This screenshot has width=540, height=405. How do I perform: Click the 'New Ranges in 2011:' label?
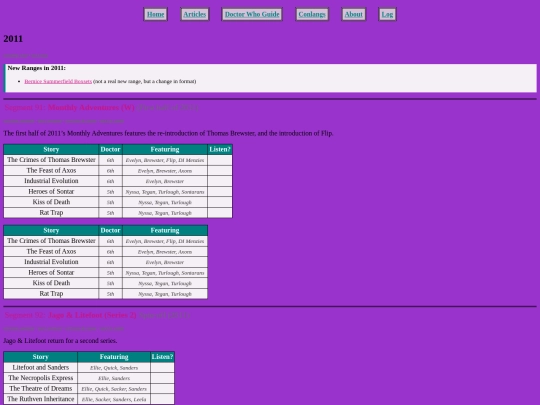[37, 68]
